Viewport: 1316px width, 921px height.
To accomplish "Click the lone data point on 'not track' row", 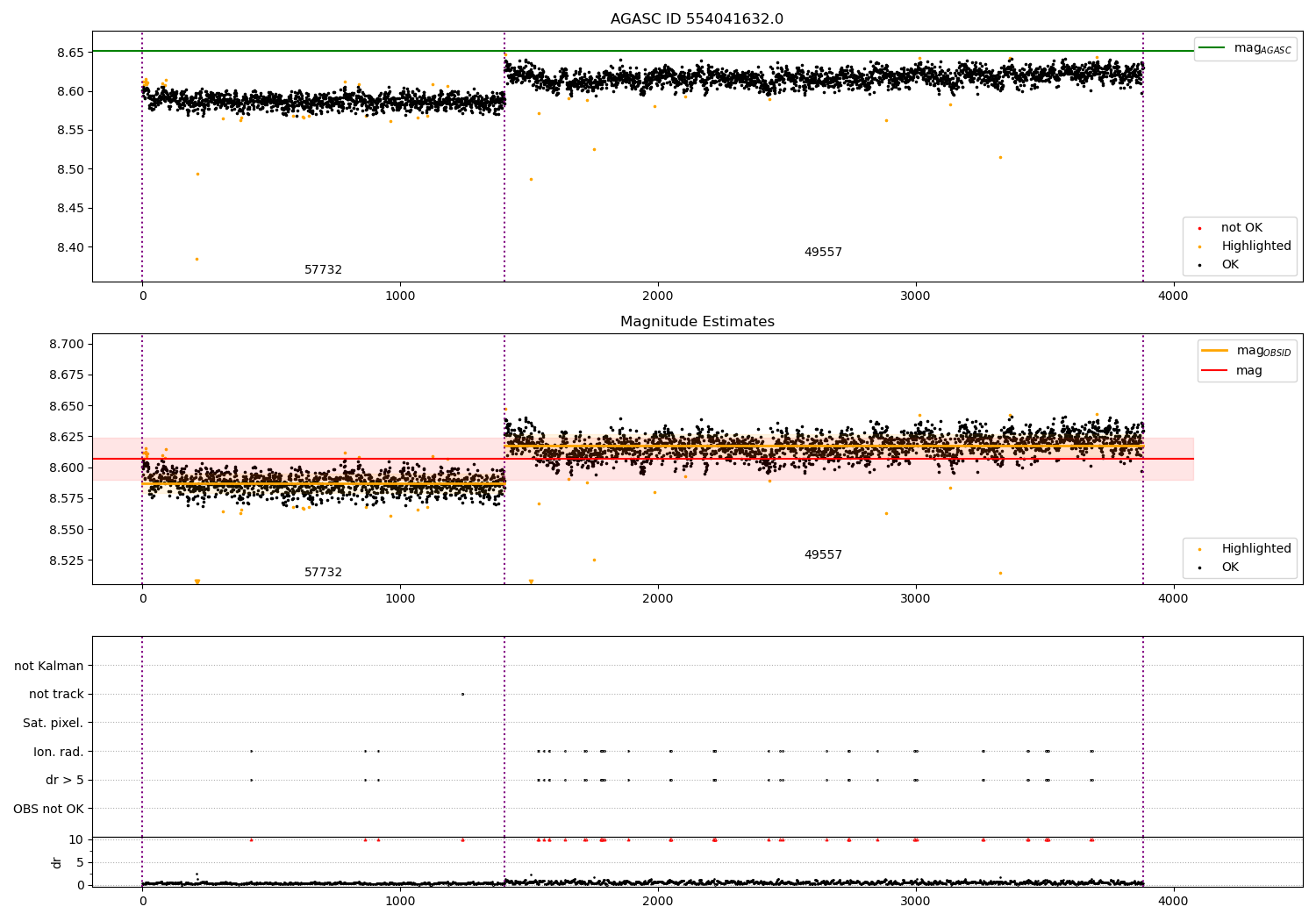I will (x=462, y=694).
